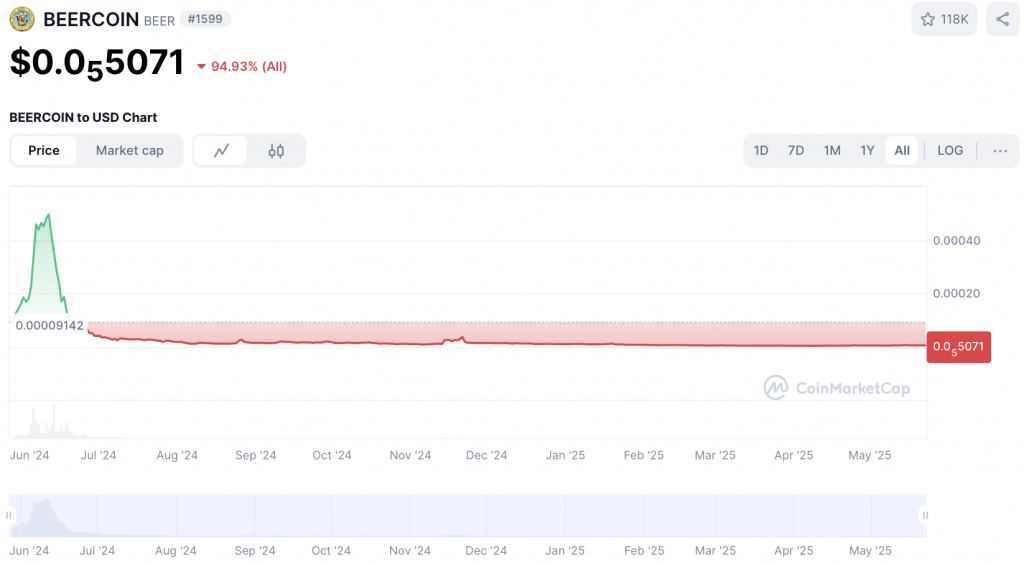Click the Dec '24 main chart axis label
Image resolution: width=1024 pixels, height=564 pixels.
pyautogui.click(x=486, y=455)
